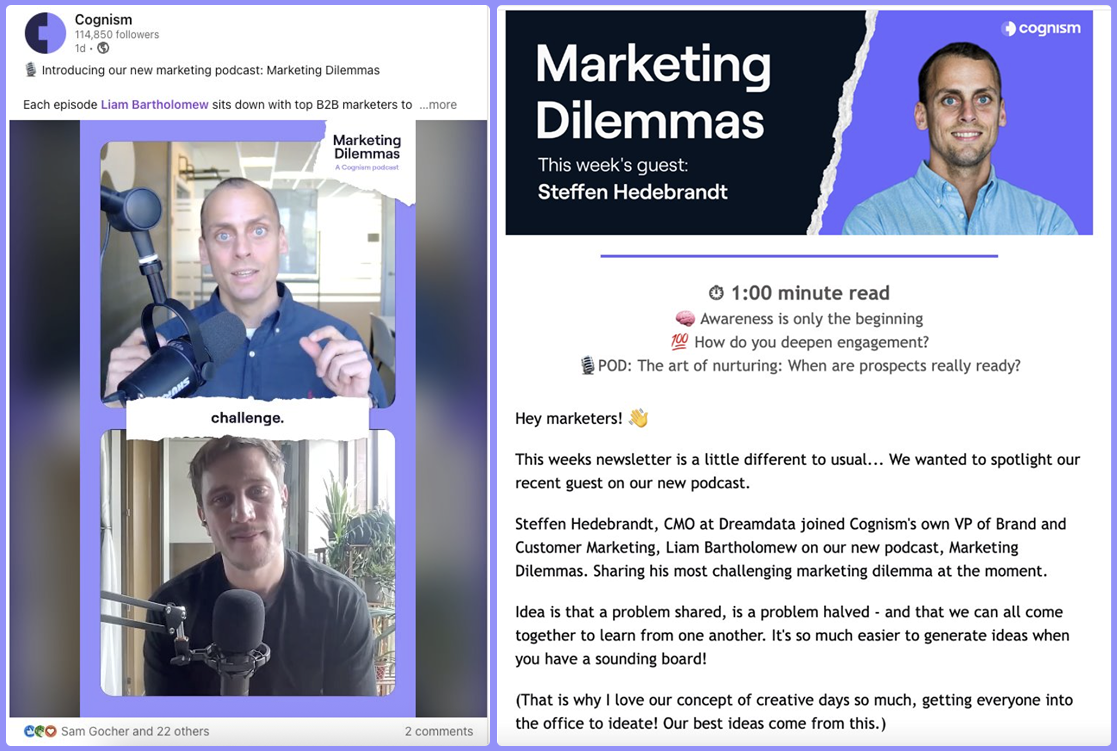Play the top podcast video clip
The height and width of the screenshot is (751, 1117).
(x=248, y=274)
